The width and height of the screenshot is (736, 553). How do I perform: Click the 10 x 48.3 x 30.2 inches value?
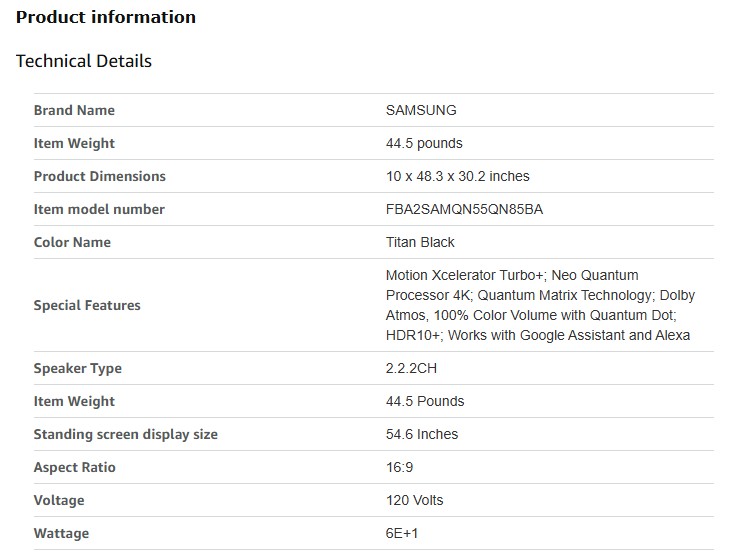[458, 176]
